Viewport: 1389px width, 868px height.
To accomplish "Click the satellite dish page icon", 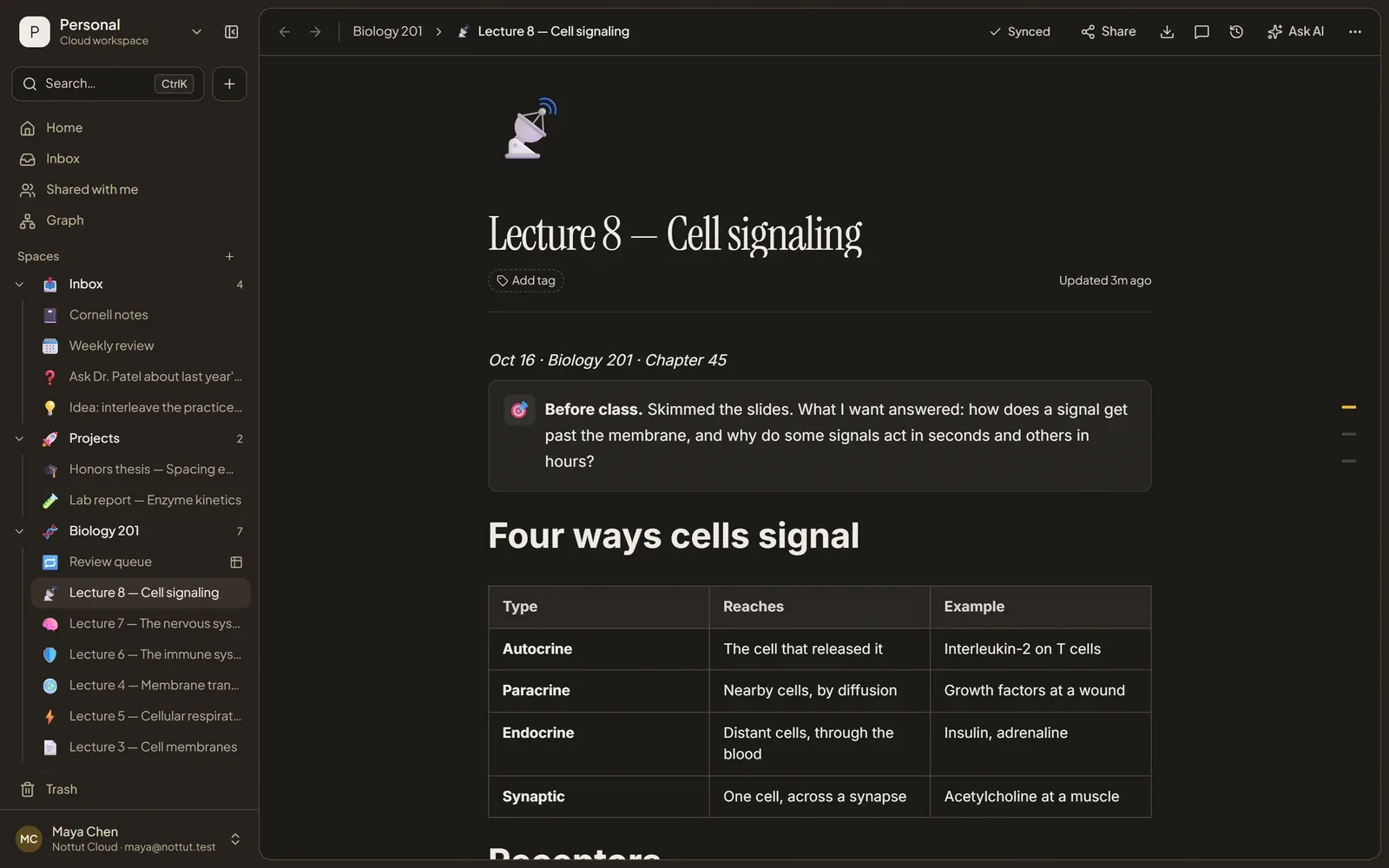I will [x=530, y=129].
